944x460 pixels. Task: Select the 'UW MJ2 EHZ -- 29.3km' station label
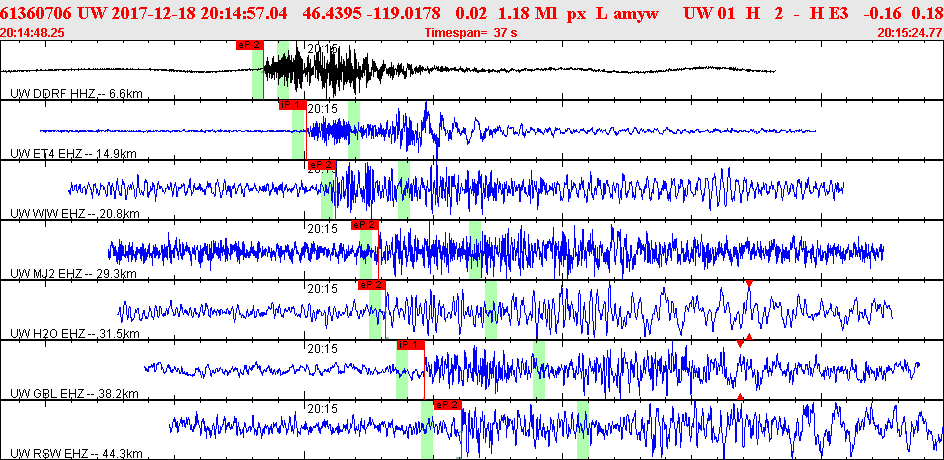point(73,273)
